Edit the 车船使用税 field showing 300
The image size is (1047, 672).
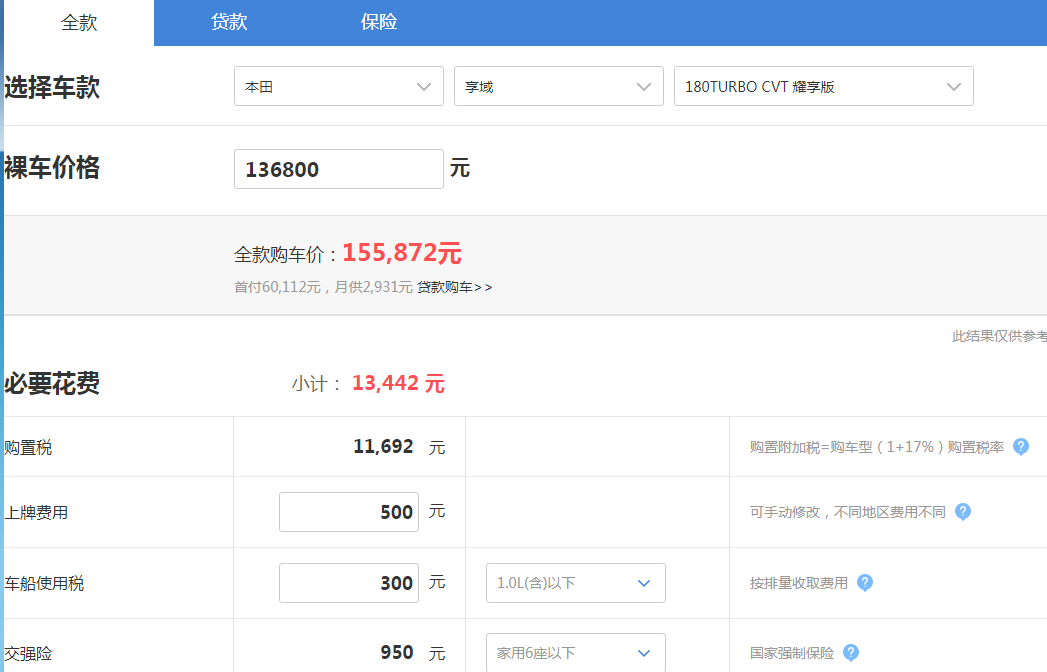(349, 582)
